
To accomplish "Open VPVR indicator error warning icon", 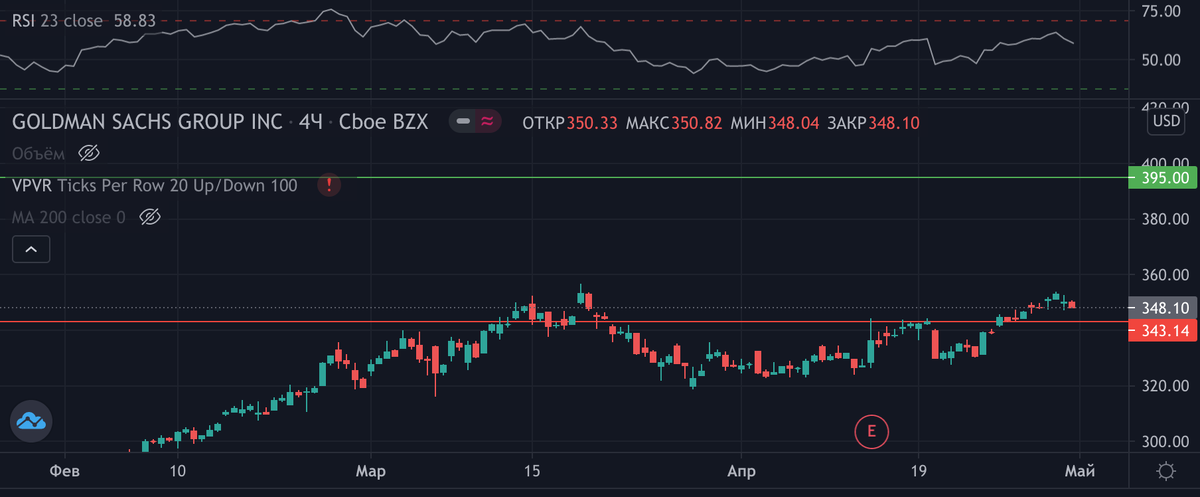I will 329,185.
